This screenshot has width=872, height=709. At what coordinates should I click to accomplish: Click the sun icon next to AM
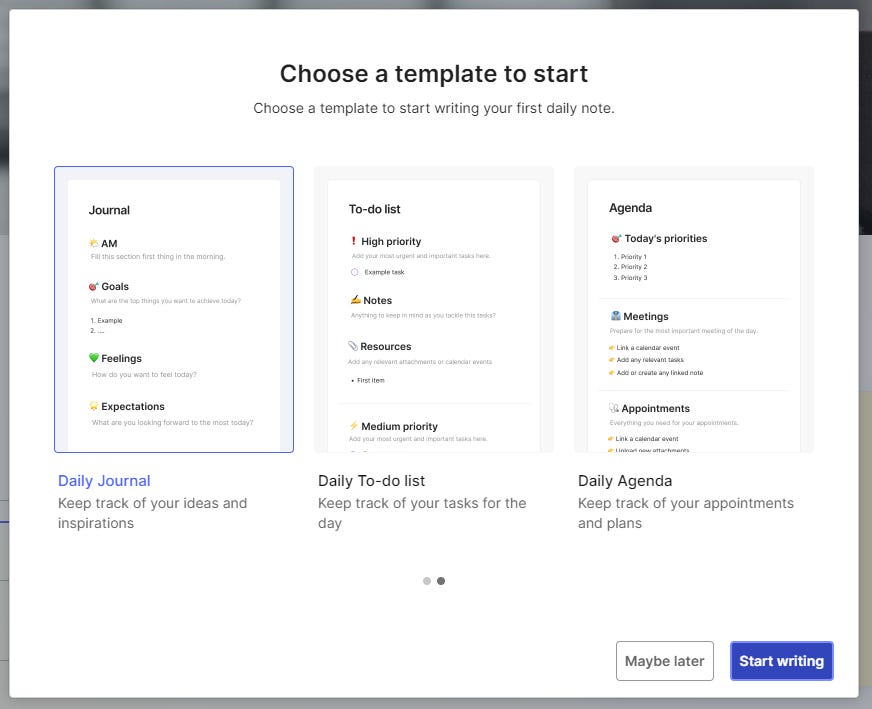pyautogui.click(x=93, y=243)
